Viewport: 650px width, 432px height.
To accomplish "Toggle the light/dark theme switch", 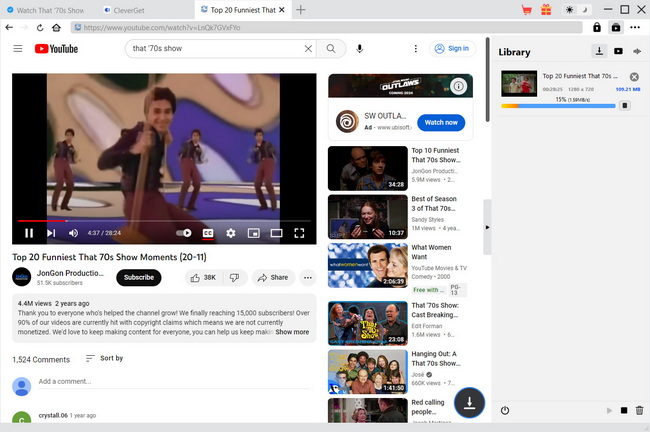I will 577,10.
